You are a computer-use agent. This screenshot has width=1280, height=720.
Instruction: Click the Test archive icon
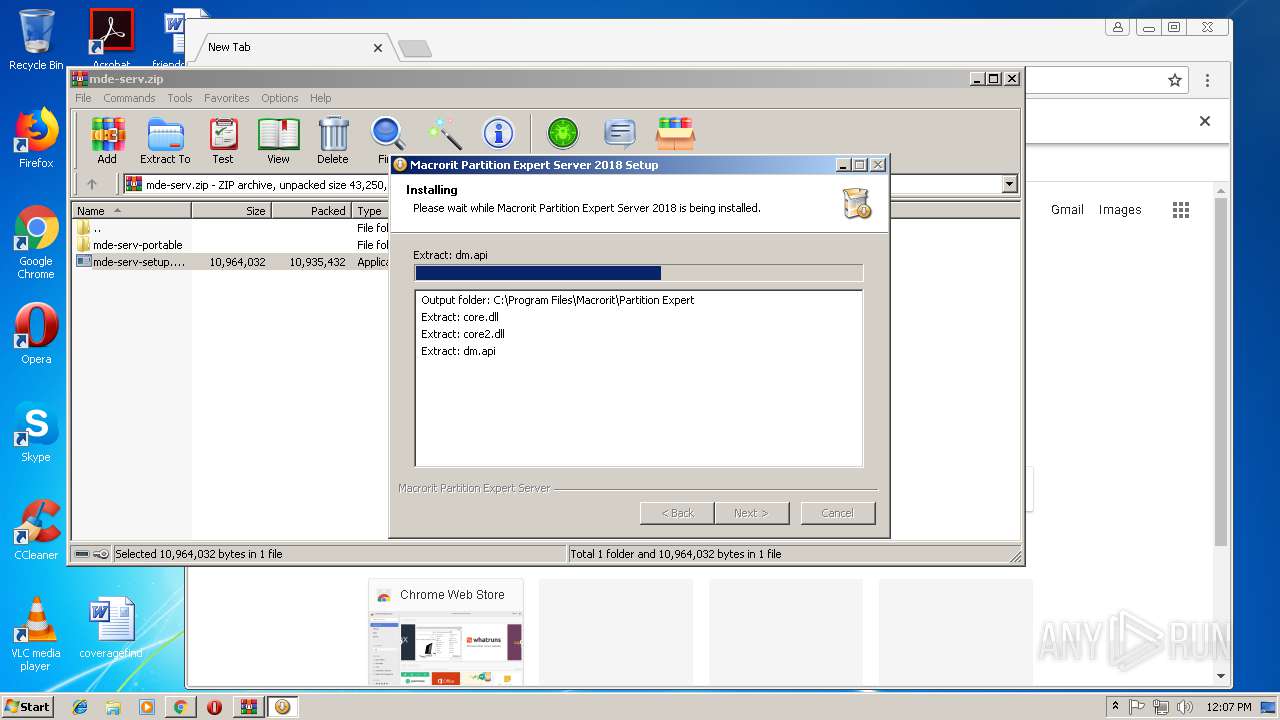(223, 140)
